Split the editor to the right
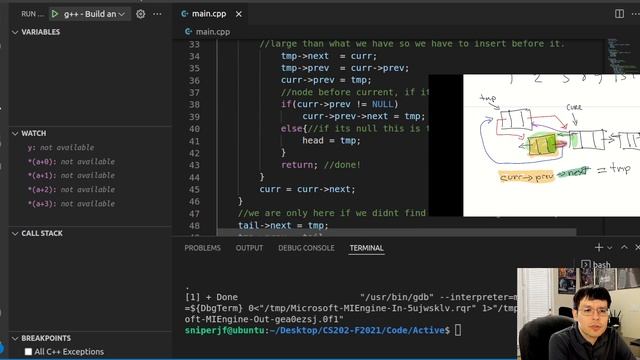 click(619, 13)
